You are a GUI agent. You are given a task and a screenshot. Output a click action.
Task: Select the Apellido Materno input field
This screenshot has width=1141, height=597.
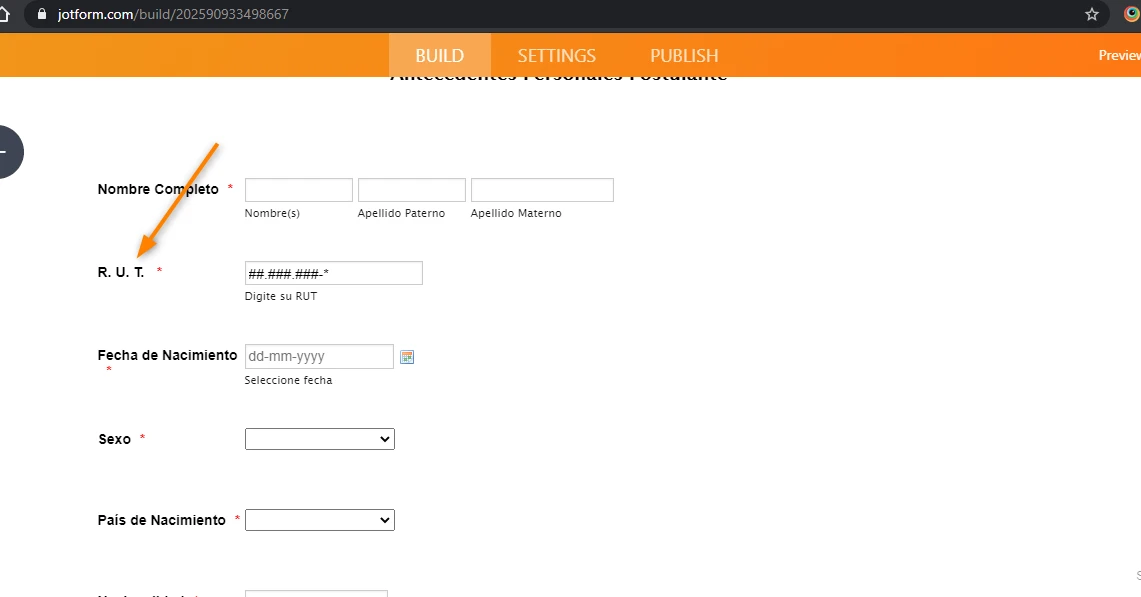[541, 190]
